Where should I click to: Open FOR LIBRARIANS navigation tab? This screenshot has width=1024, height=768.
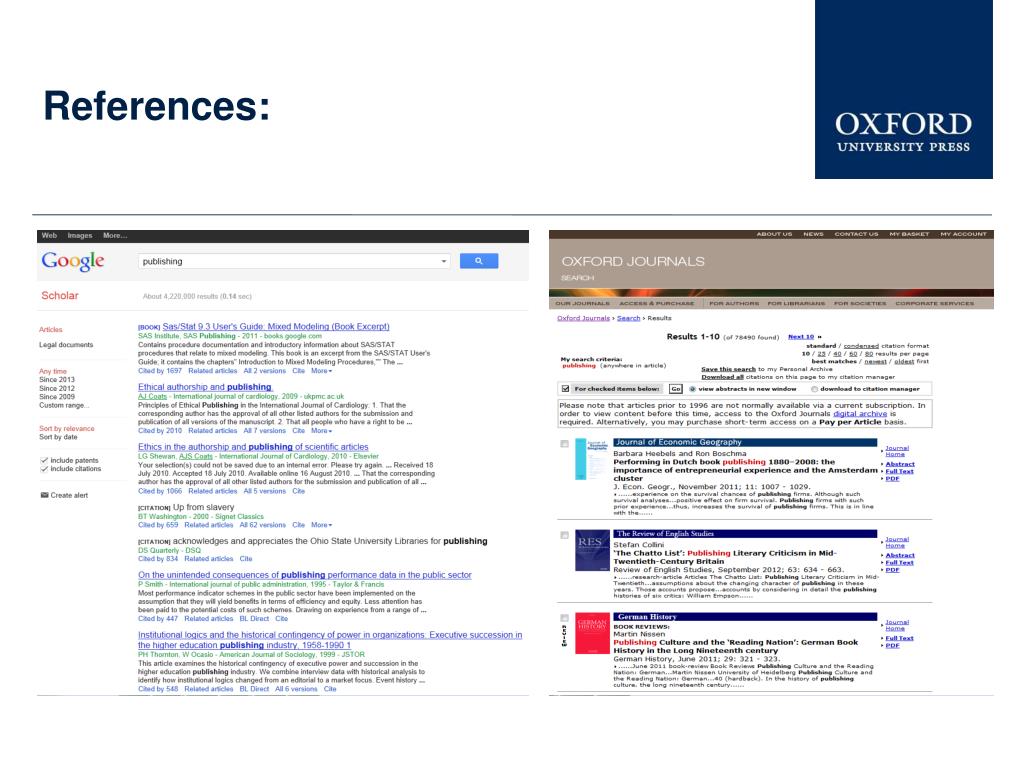[x=796, y=304]
